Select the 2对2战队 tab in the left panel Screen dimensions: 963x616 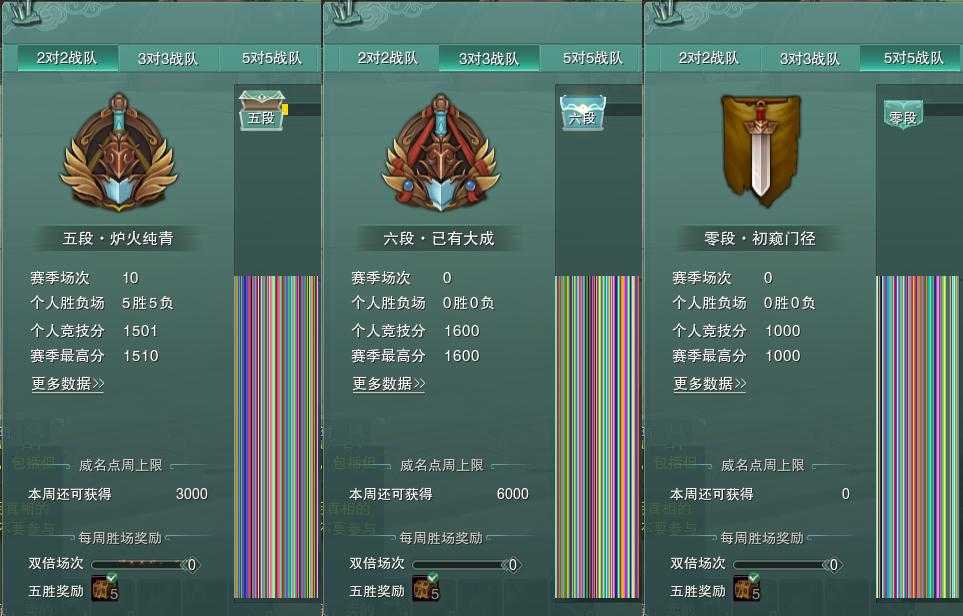(x=67, y=58)
